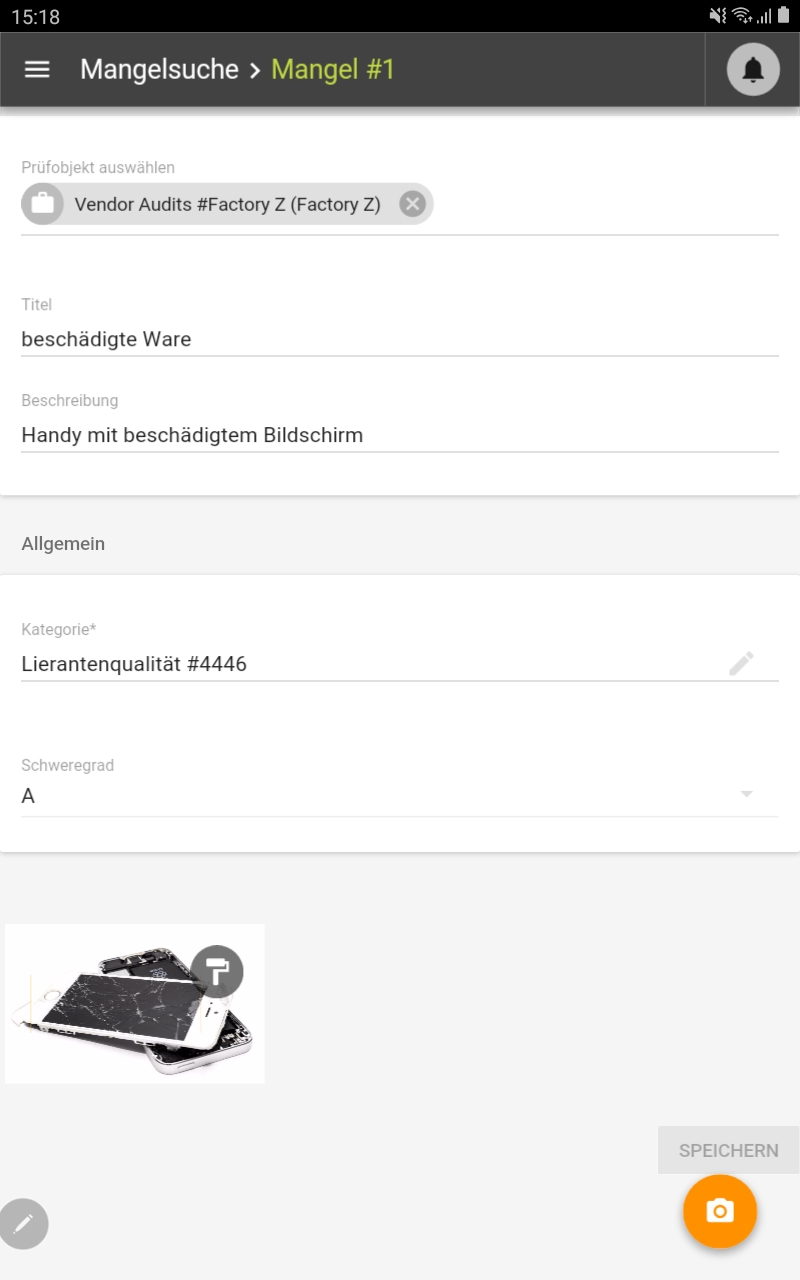The image size is (800, 1280).
Task: Open notifications bell
Action: pyautogui.click(x=753, y=70)
